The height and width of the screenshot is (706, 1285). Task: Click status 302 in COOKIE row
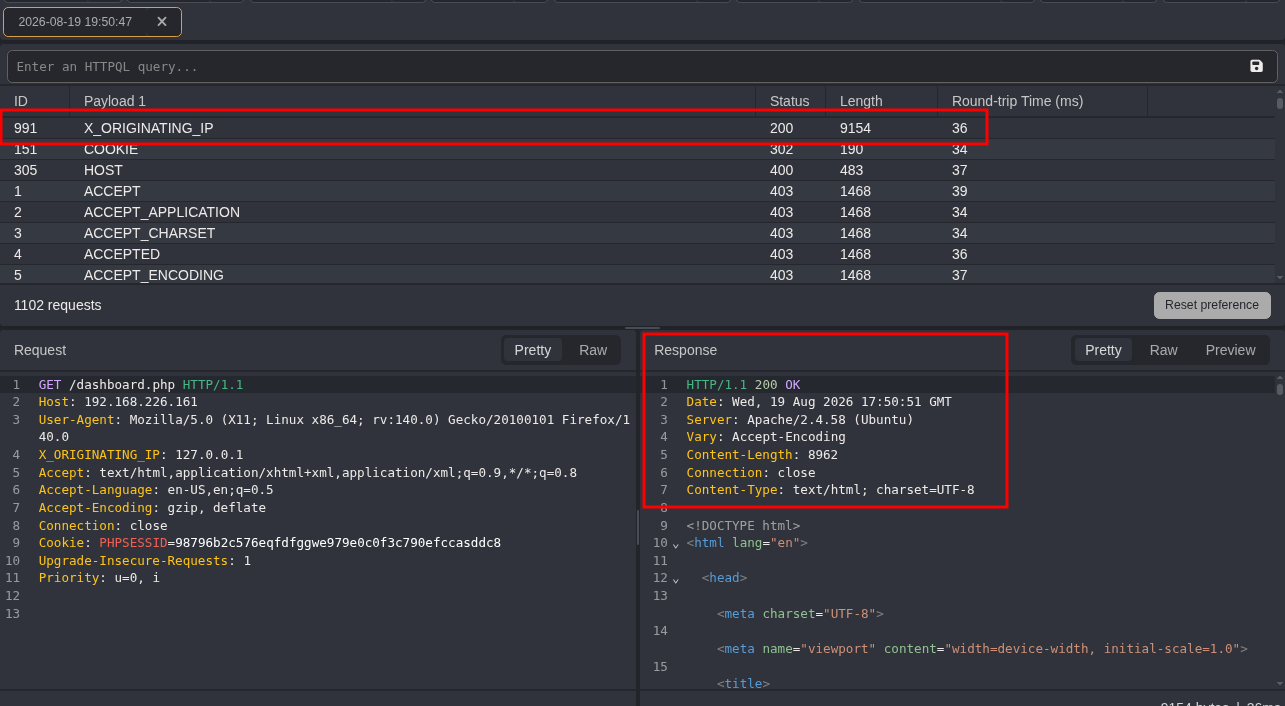[782, 149]
